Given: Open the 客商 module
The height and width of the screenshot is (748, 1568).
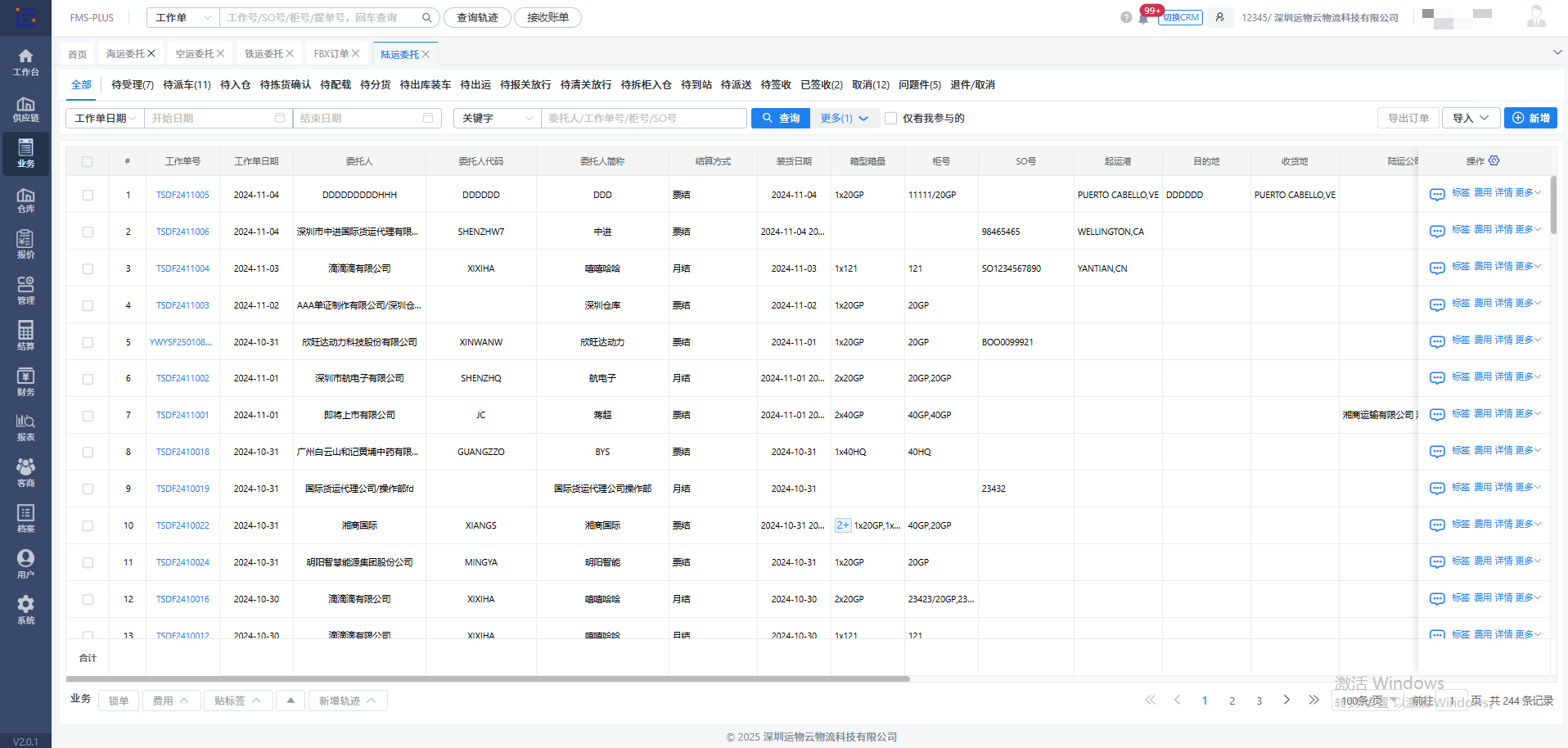Looking at the screenshot, I should 25,471.
